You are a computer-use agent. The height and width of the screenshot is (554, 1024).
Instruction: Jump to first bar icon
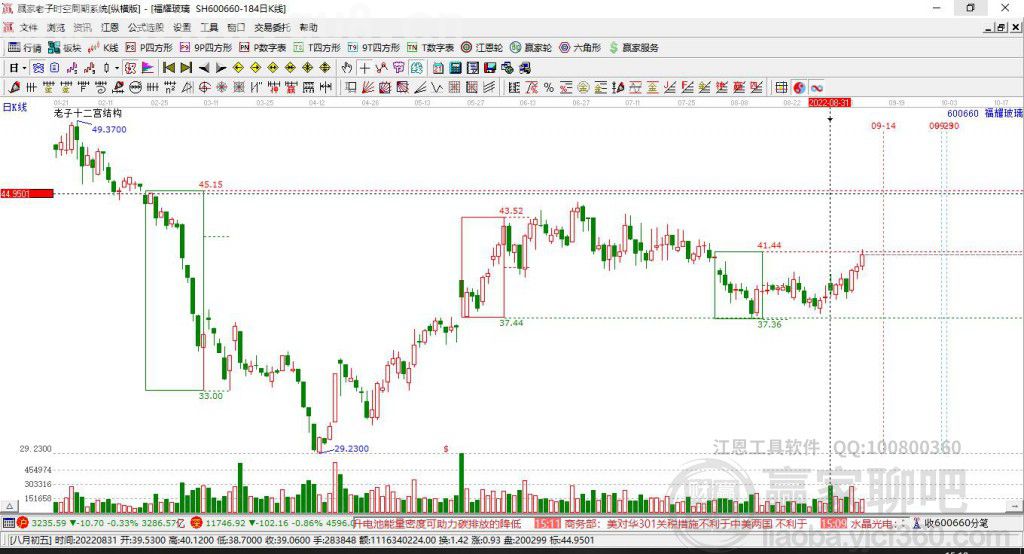(168, 68)
